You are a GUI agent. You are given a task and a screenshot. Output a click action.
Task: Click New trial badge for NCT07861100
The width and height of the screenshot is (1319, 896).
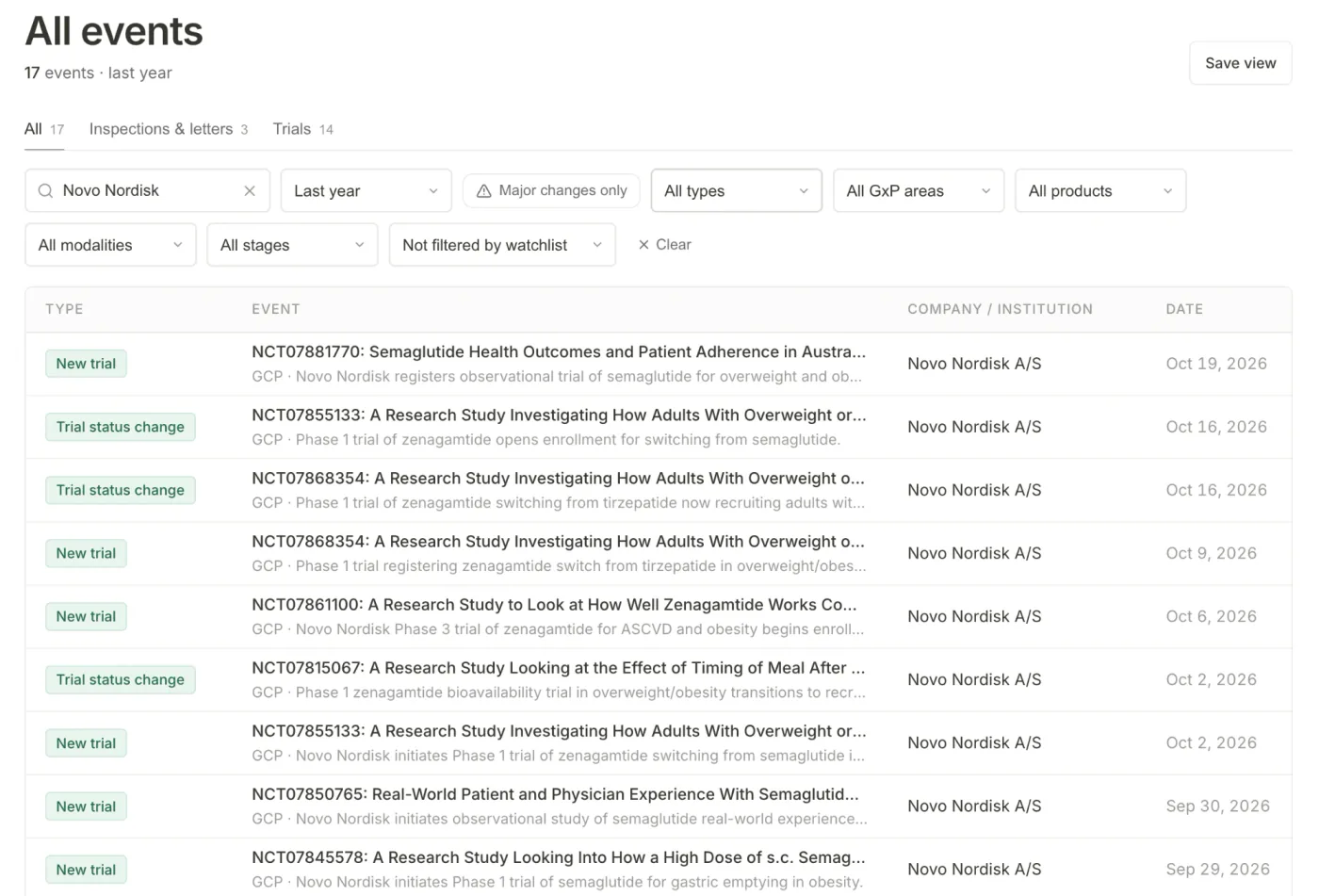[x=86, y=616]
